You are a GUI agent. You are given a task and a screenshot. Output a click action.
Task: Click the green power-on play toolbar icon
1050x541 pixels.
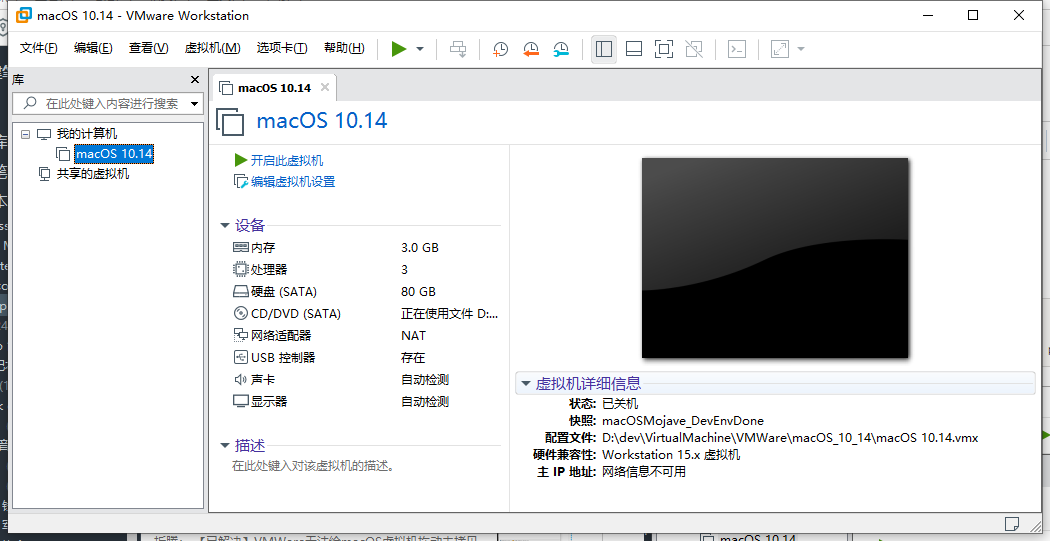tap(399, 49)
